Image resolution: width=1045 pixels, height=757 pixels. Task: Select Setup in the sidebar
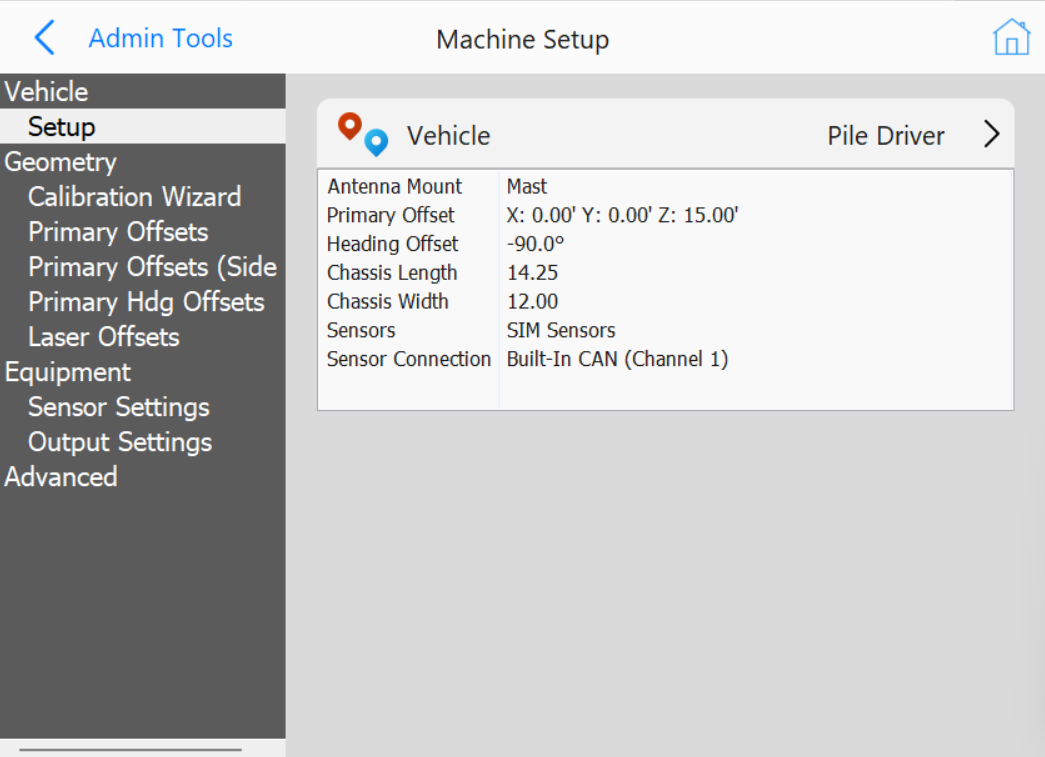[x=143, y=127]
